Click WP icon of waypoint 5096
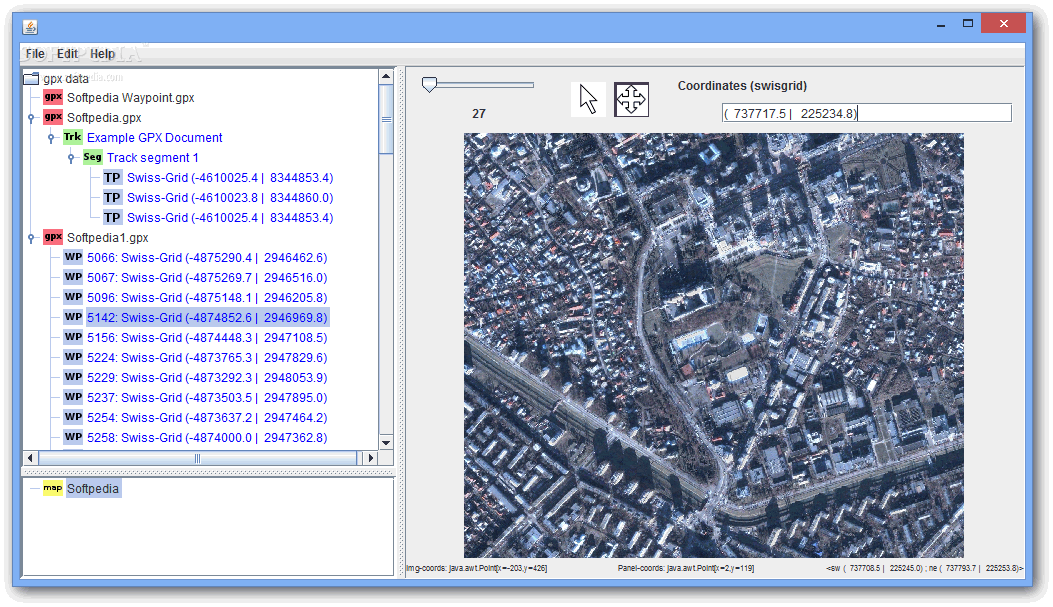The height and width of the screenshot is (607, 1053). [73, 297]
